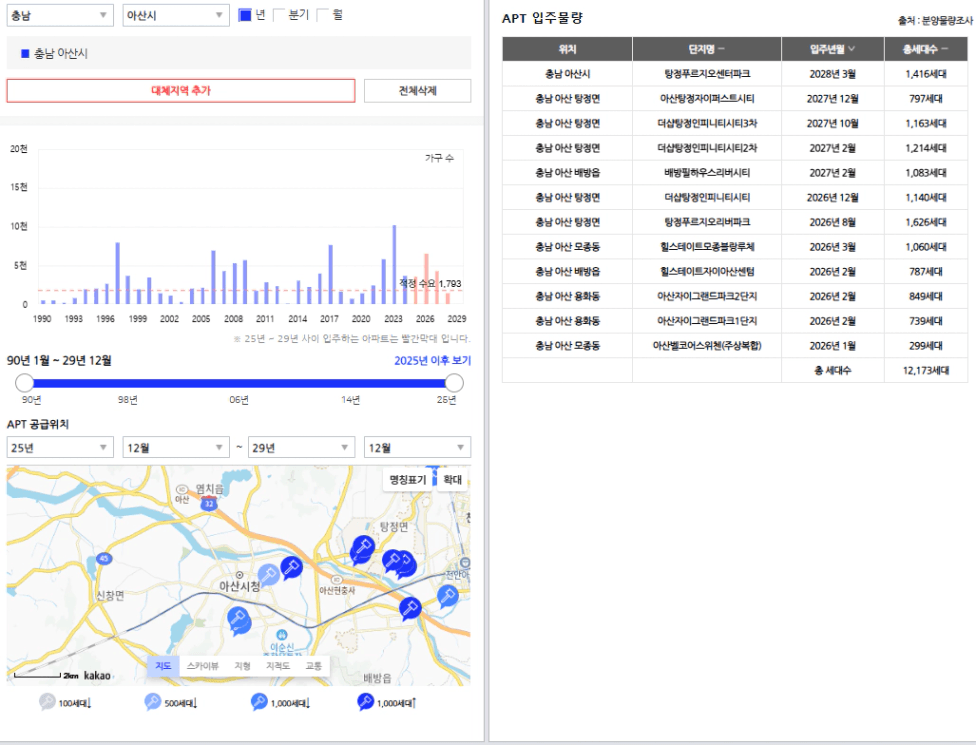The height and width of the screenshot is (745, 976).
Task: Click the 1,000세대↑ legend marker icon
Action: click(x=365, y=702)
